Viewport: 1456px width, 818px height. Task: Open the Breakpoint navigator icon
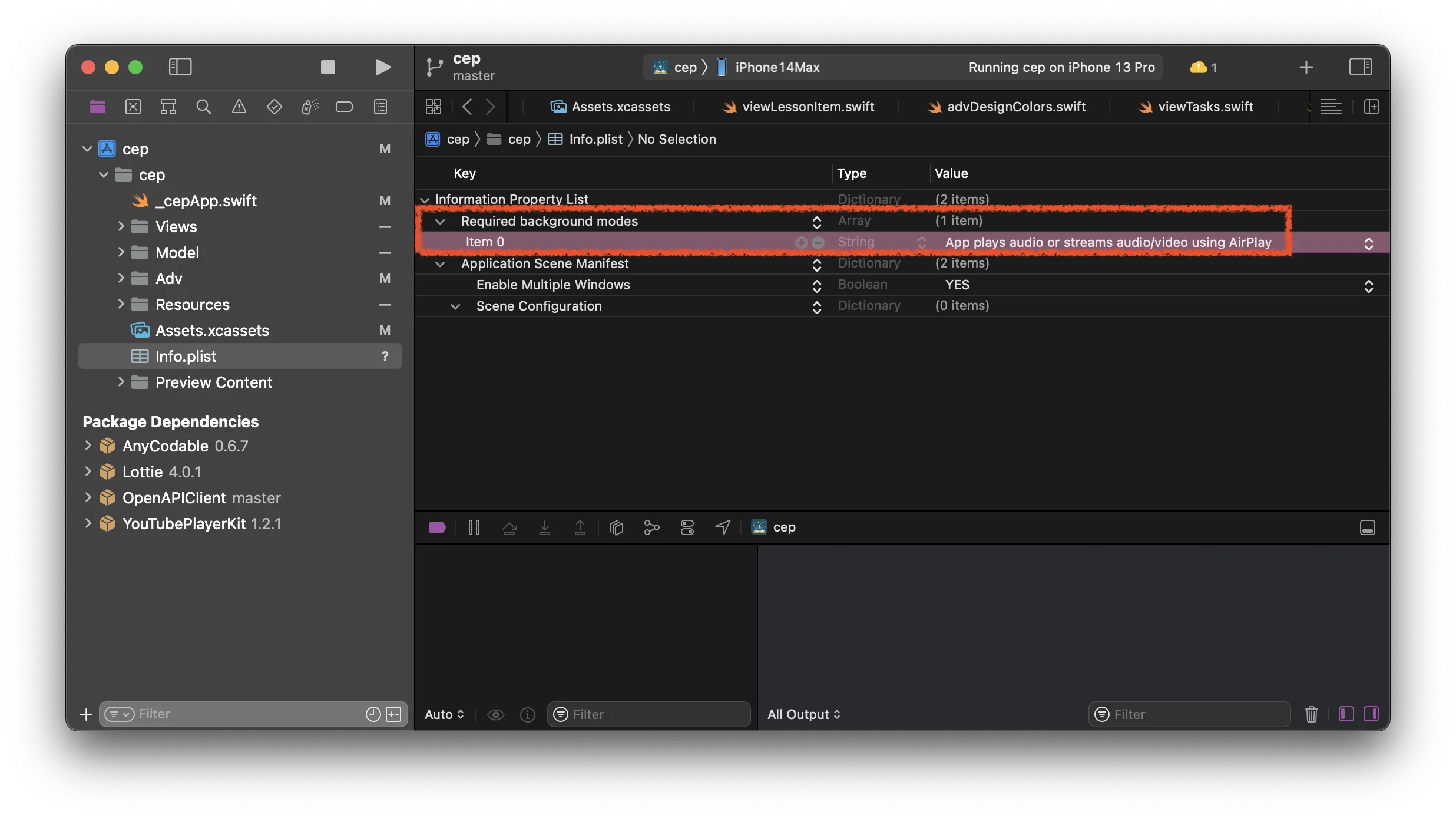coord(345,107)
